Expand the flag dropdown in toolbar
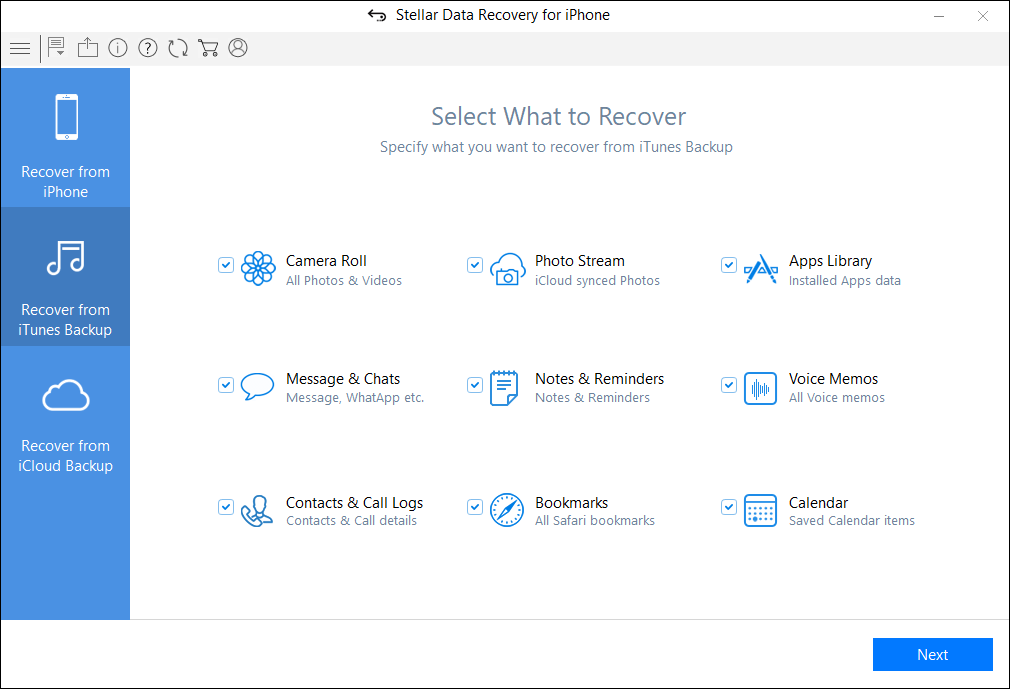This screenshot has width=1010, height=689. point(57,48)
